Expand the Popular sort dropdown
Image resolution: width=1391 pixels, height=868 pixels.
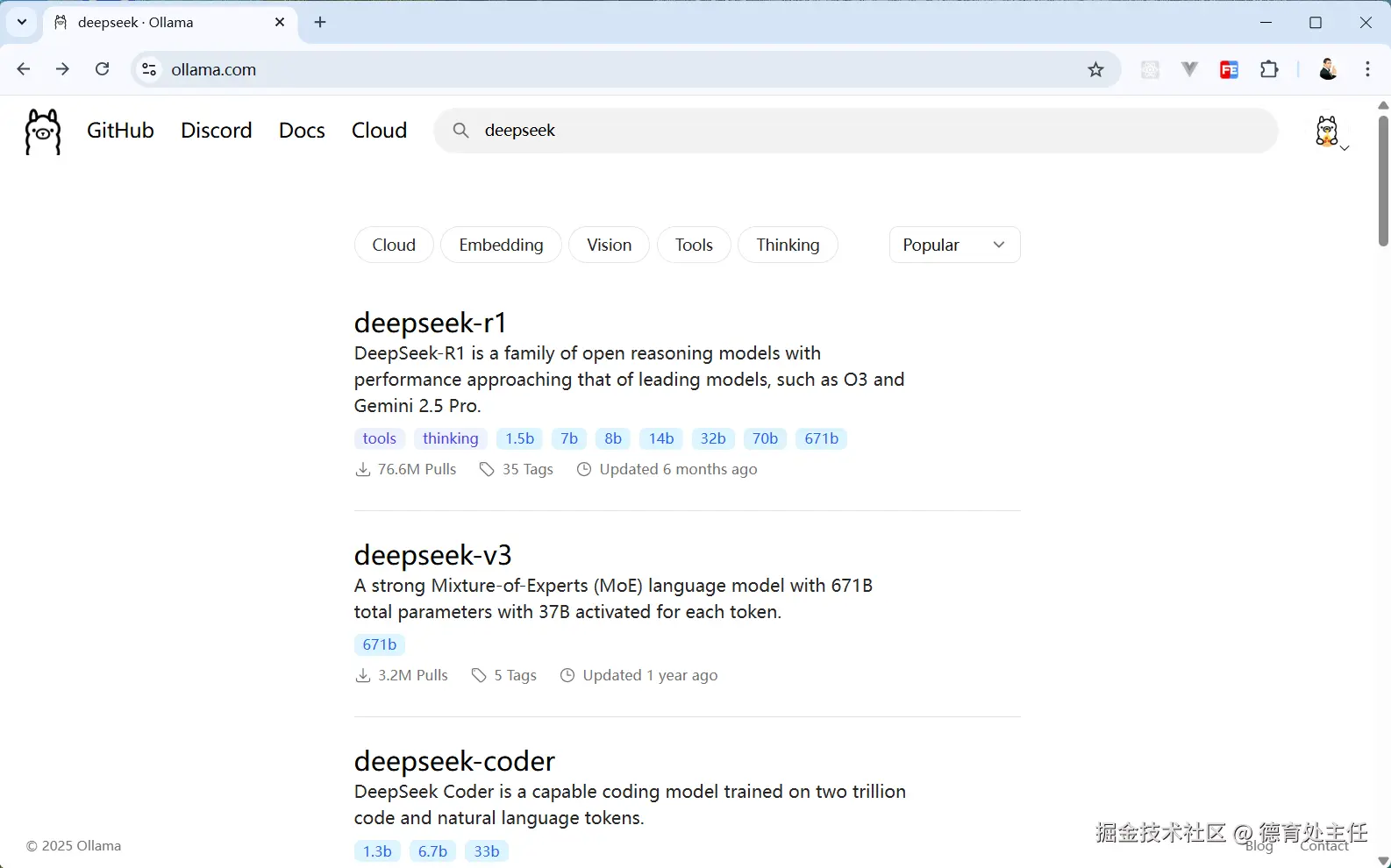coord(954,245)
